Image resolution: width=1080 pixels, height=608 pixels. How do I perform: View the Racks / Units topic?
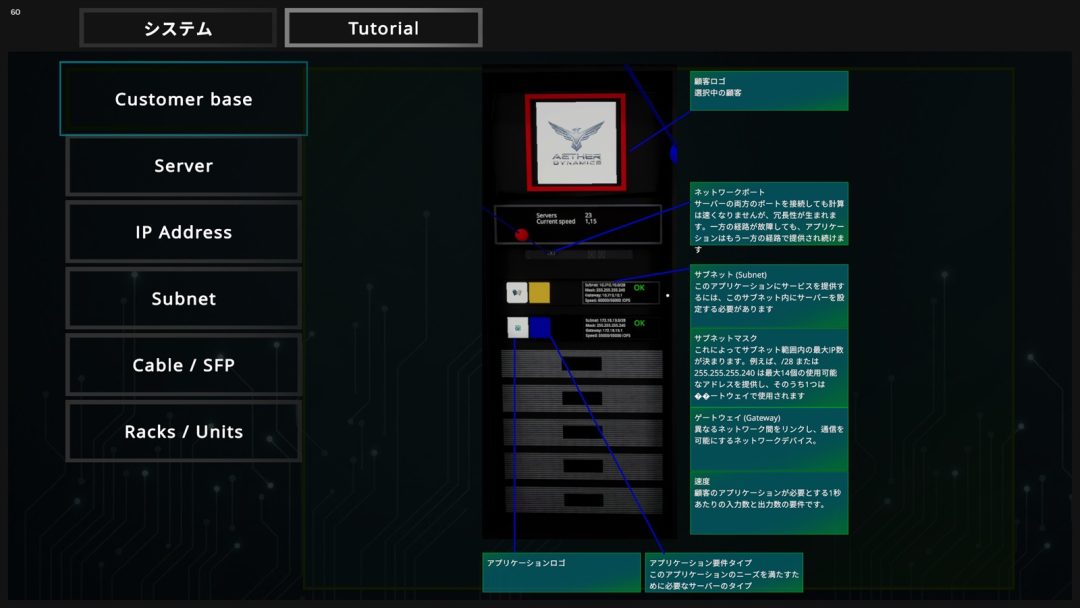[x=183, y=432]
